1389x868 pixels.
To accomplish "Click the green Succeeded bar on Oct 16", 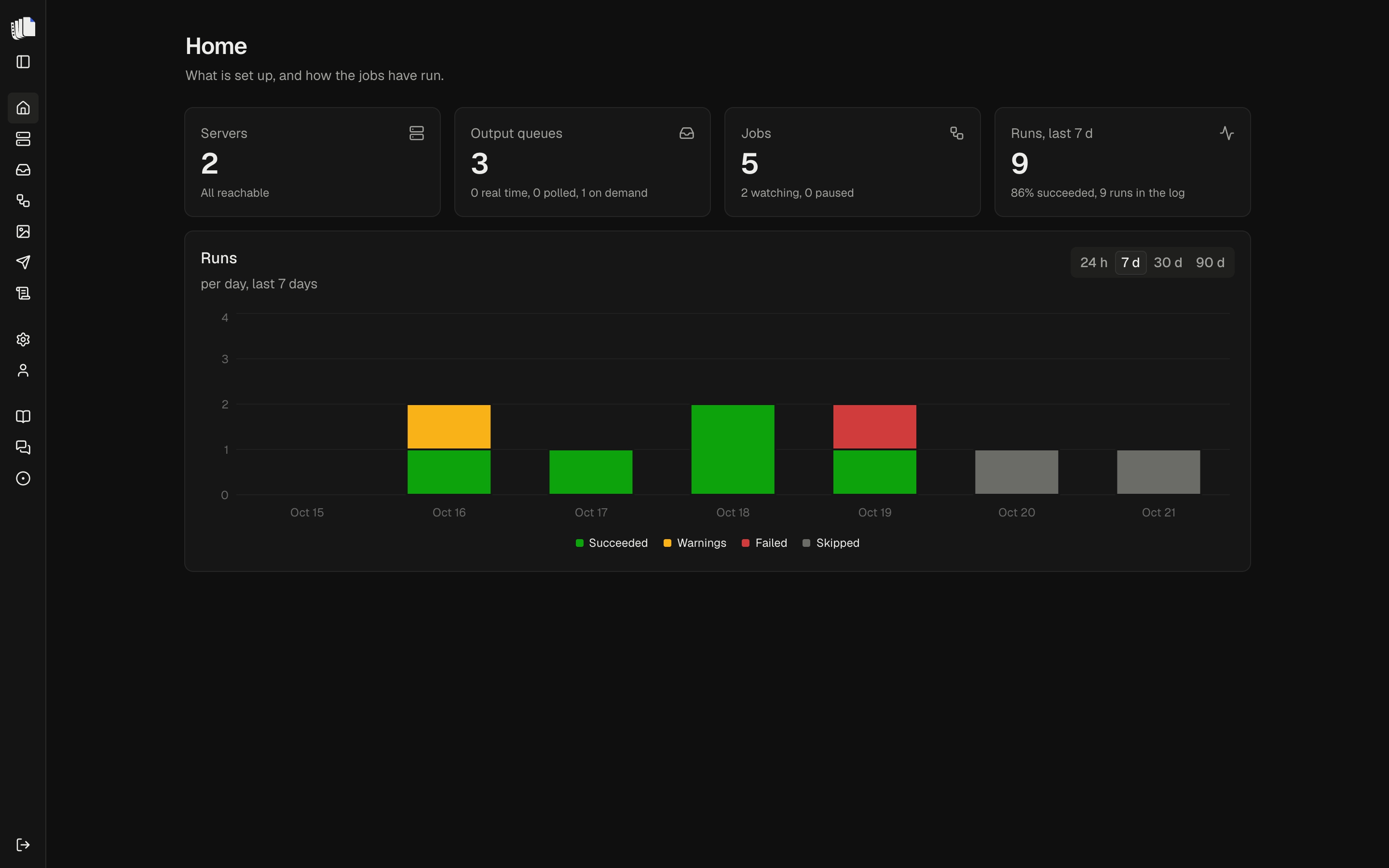I will (449, 472).
